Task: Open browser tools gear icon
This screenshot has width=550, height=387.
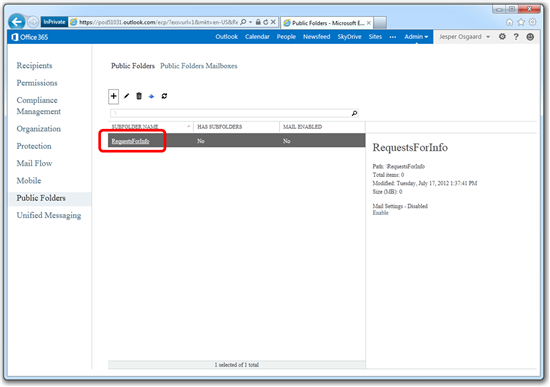Action: coord(532,22)
